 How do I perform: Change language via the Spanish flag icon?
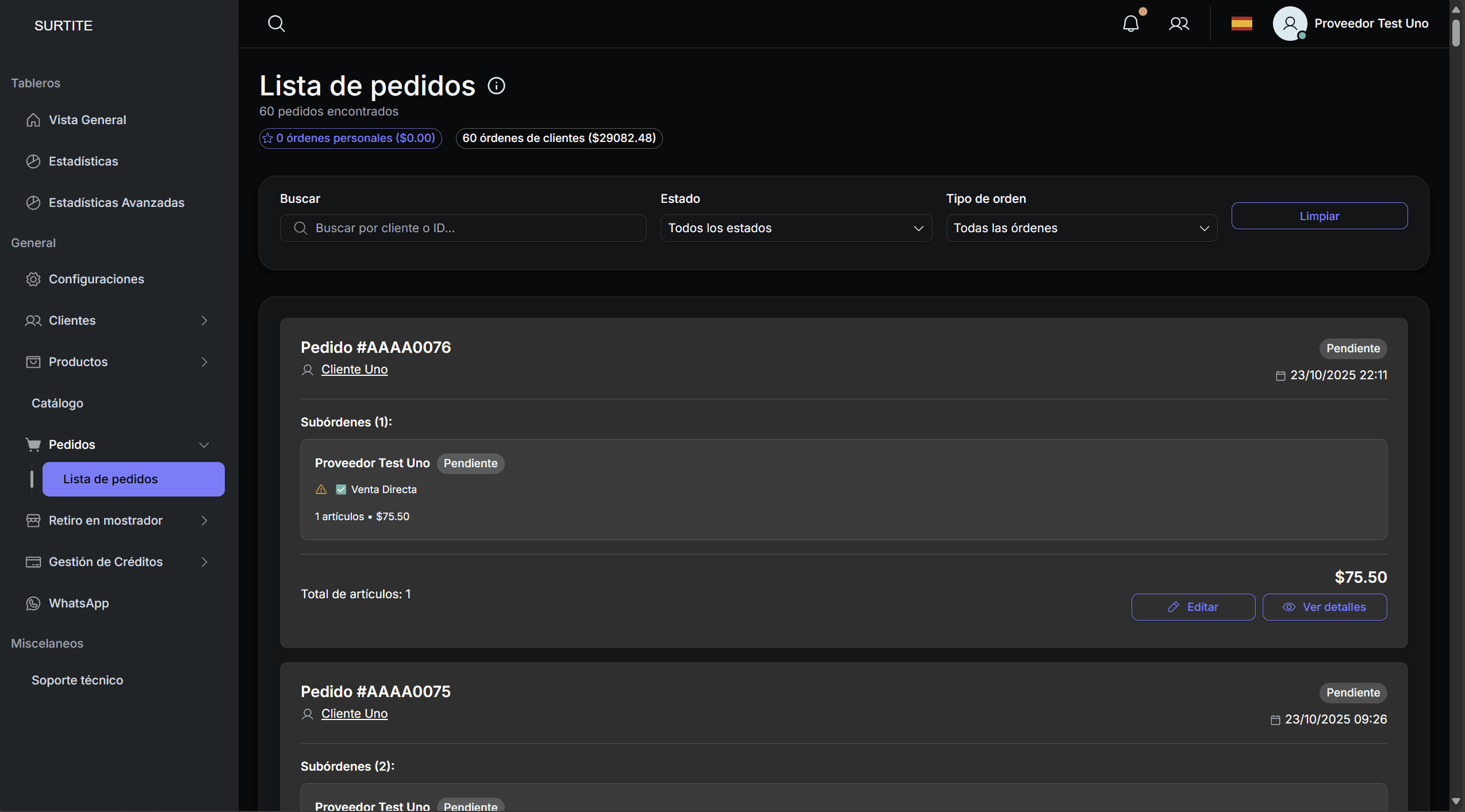(1241, 24)
